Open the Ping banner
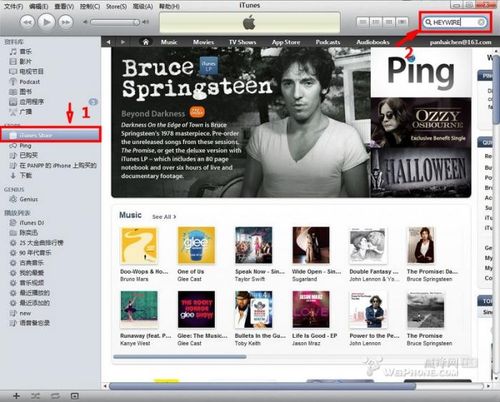The image size is (500, 402). tap(421, 72)
